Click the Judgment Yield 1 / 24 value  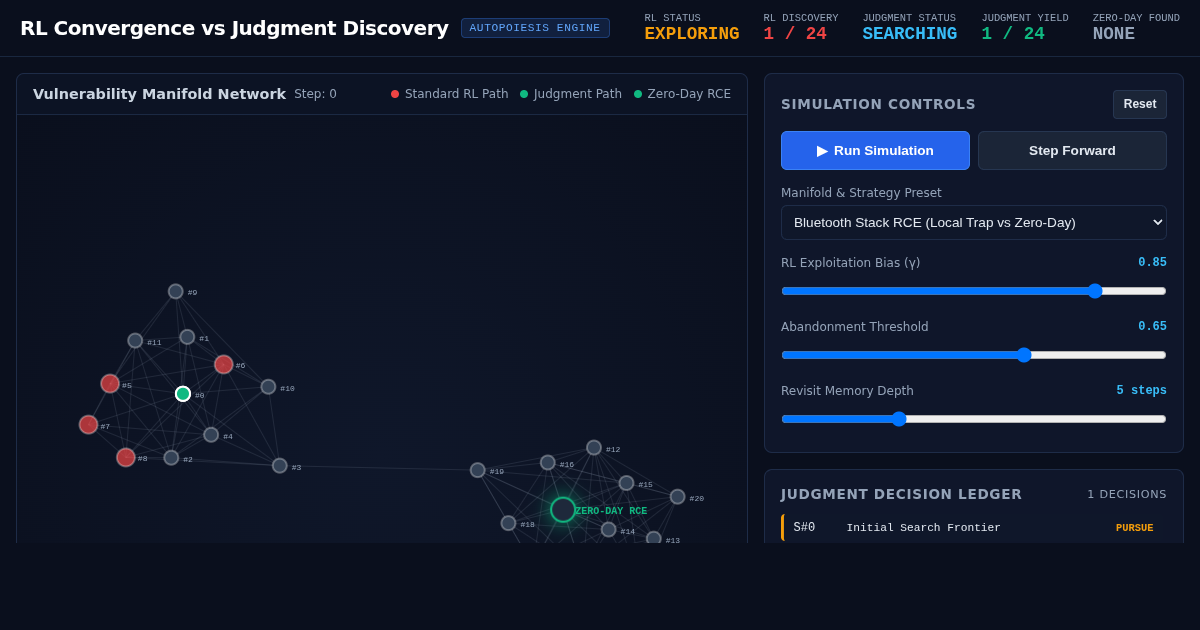1013,34
